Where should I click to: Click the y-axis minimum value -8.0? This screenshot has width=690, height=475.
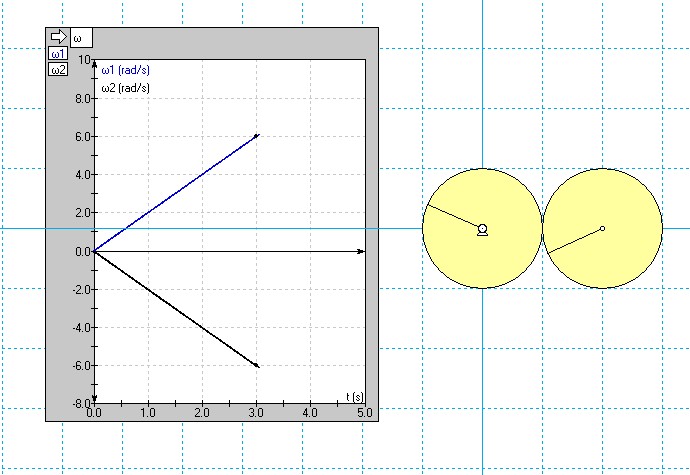[x=78, y=404]
